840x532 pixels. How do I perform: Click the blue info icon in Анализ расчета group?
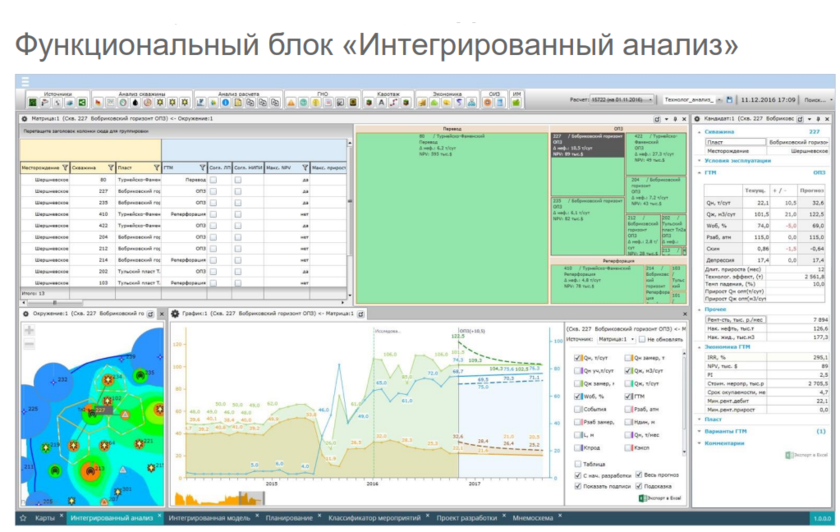click(227, 102)
